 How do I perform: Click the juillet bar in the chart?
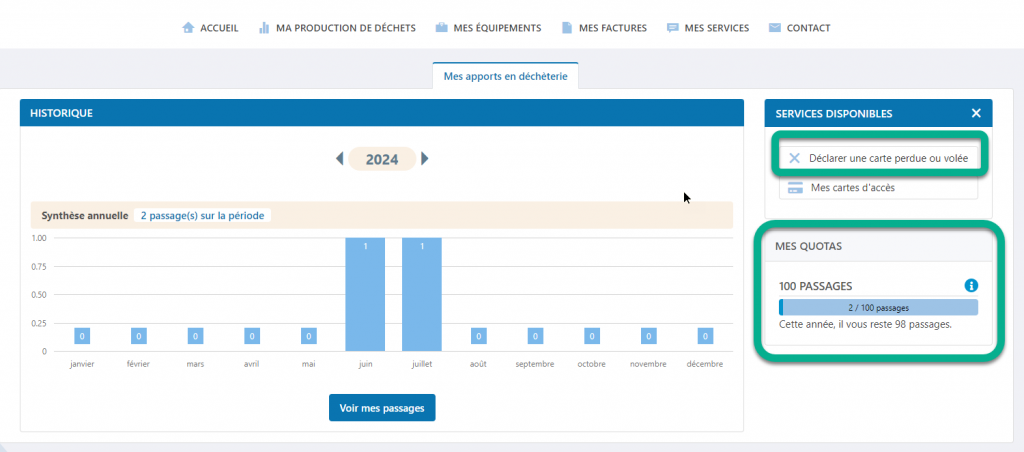pos(422,295)
